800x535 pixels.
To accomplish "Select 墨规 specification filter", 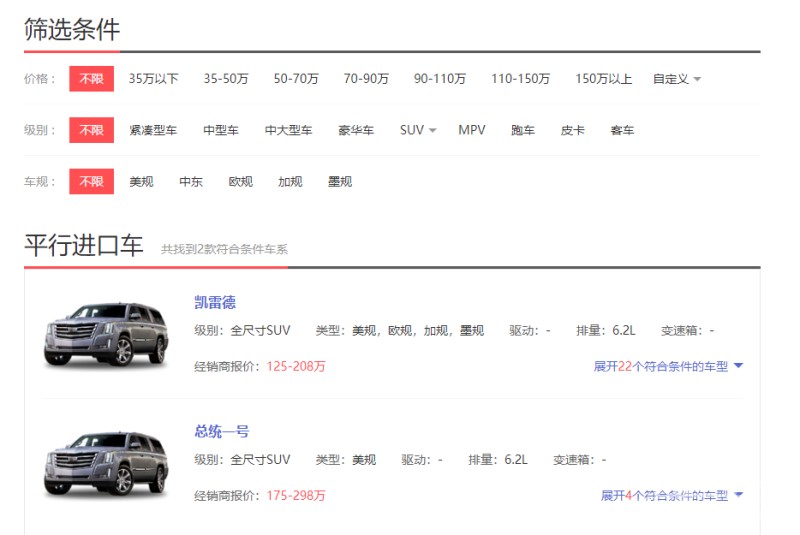I will 340,181.
